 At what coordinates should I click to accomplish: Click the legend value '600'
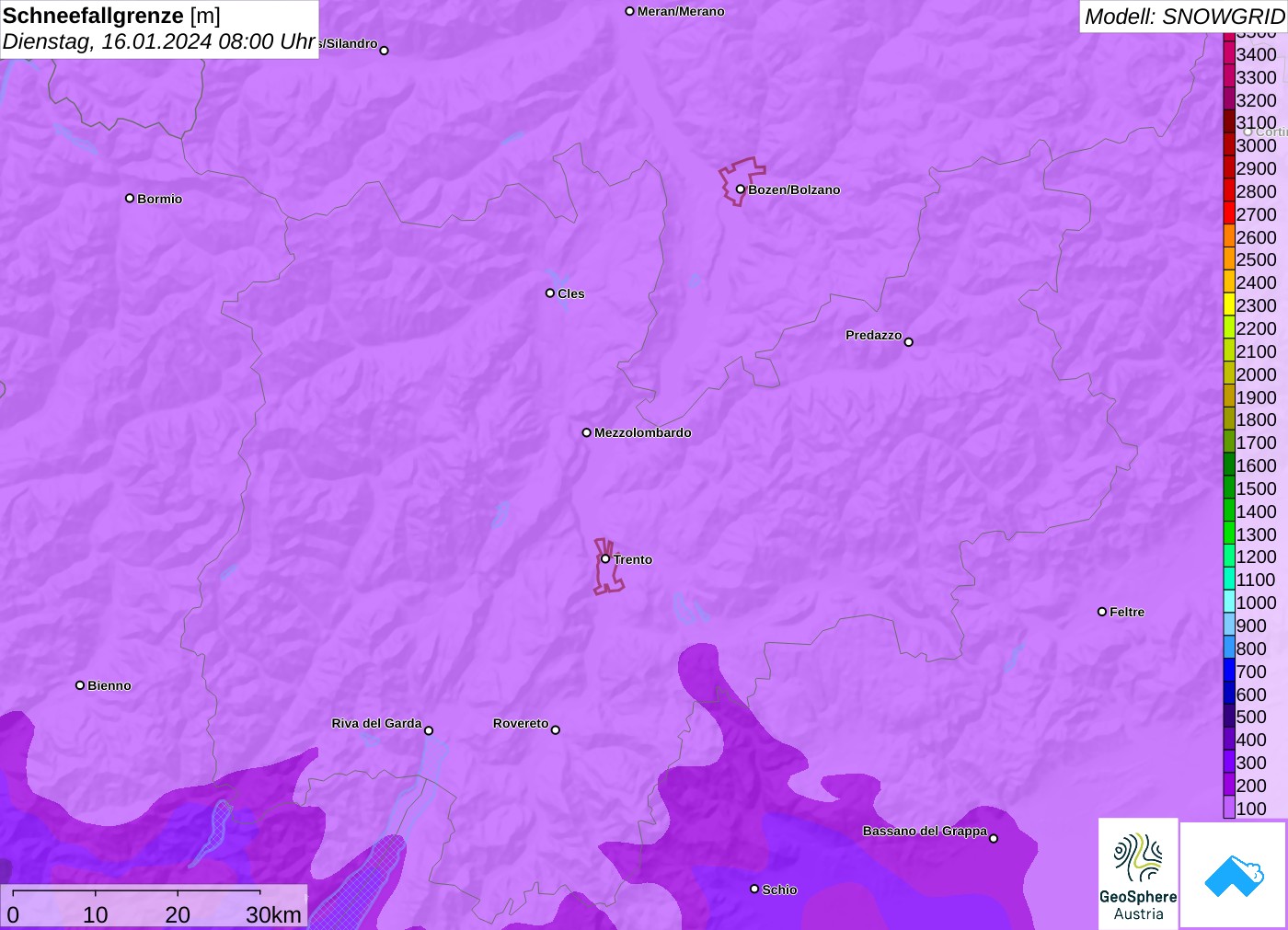tap(1251, 695)
